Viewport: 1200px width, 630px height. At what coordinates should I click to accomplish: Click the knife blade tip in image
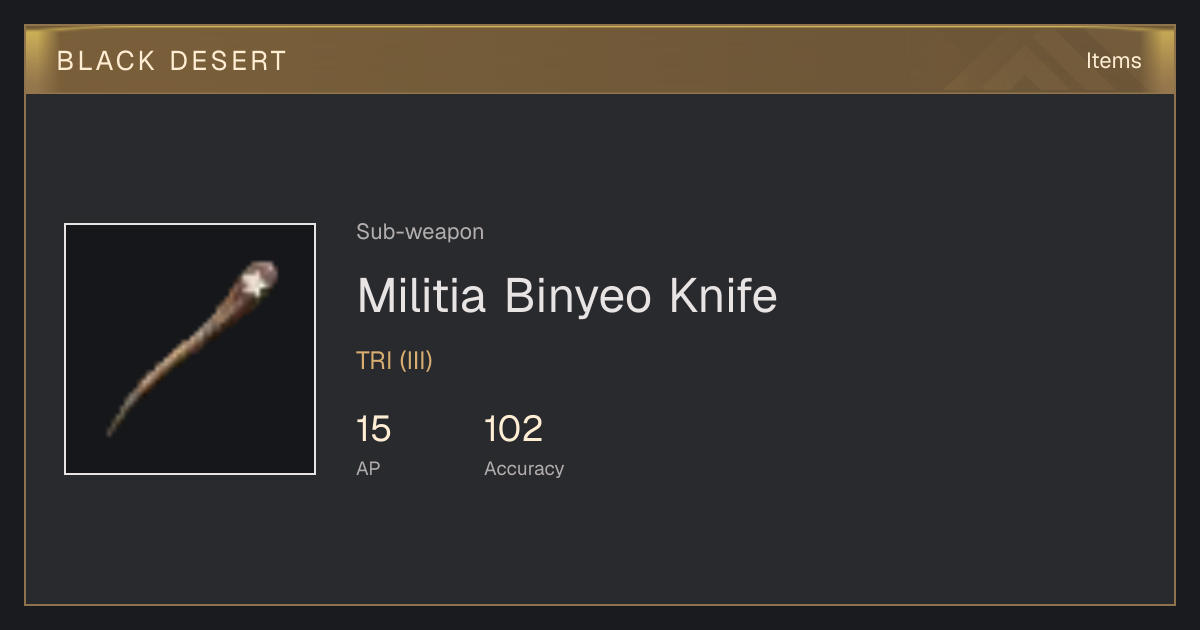coord(110,430)
